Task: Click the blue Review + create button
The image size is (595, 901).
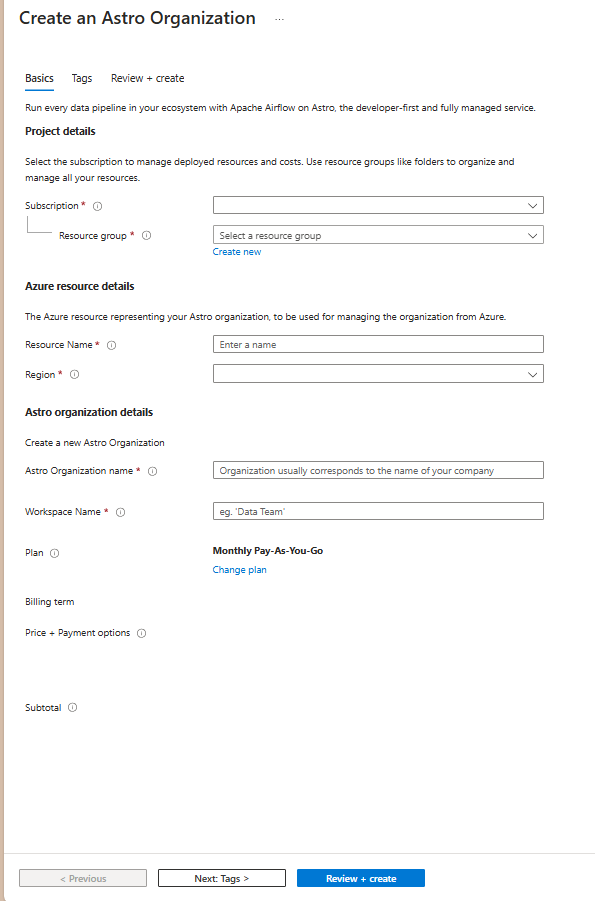Action: click(360, 877)
